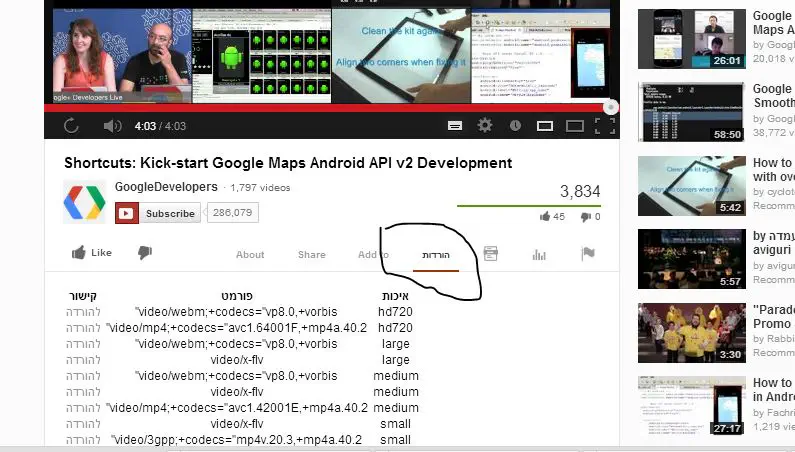Mute the video volume speaker icon

click(112, 126)
